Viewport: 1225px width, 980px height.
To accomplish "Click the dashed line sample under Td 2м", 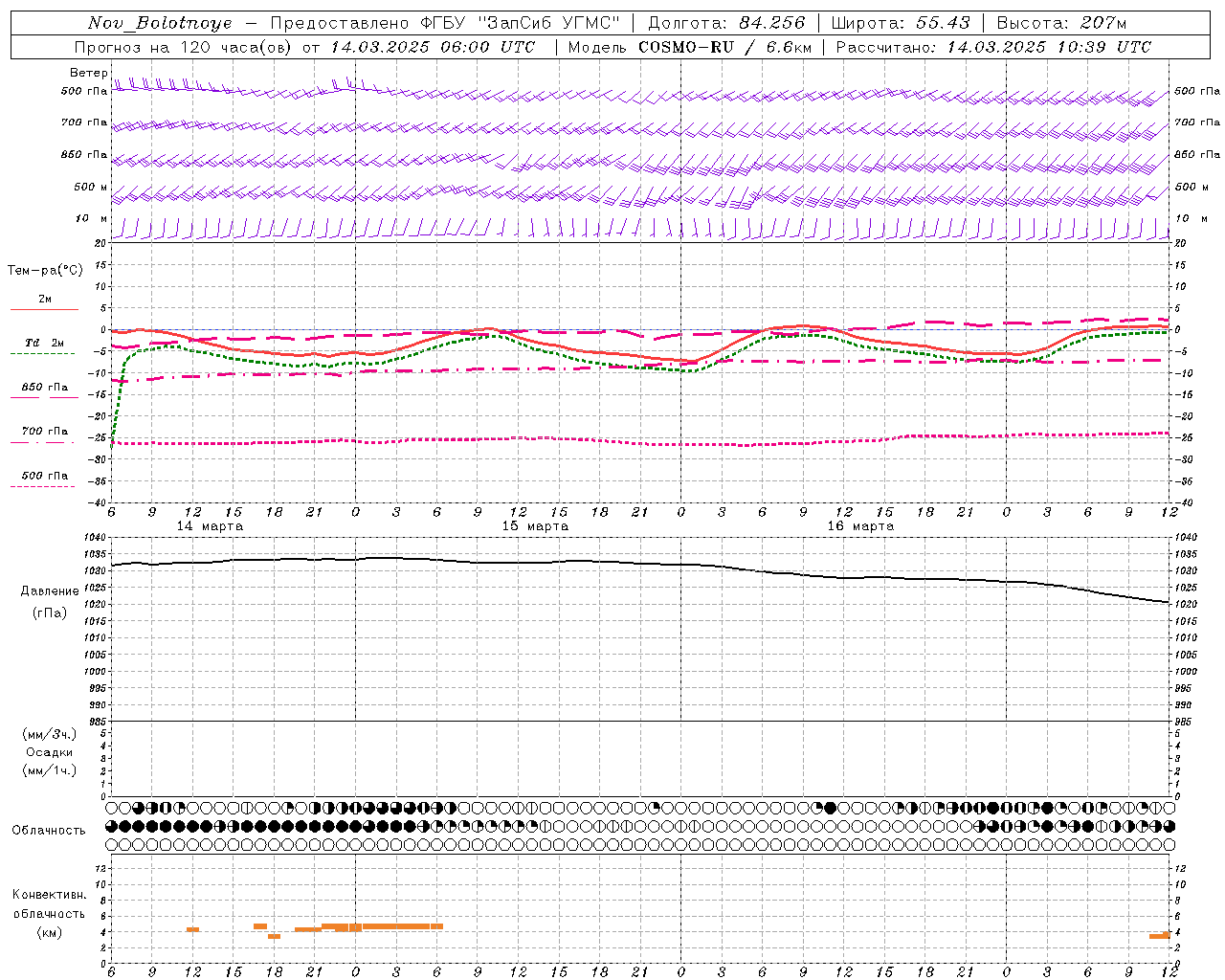I will (43, 354).
